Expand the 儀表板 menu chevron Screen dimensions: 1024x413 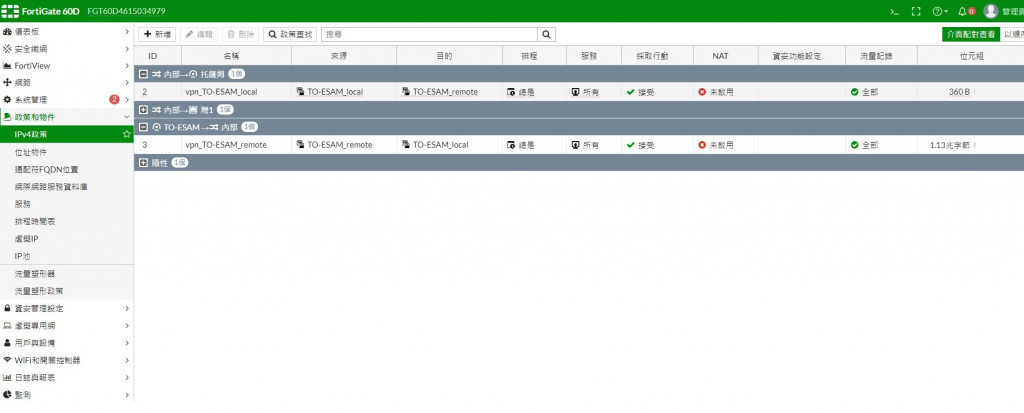coord(127,31)
